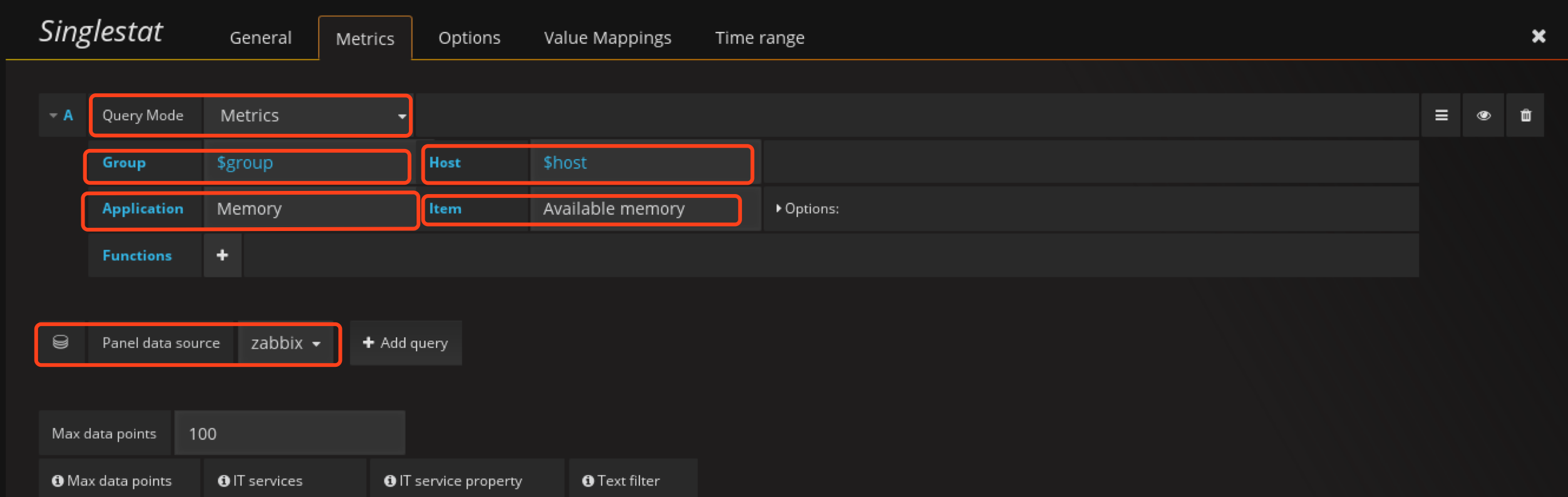
Task: Delete query A with trash icon
Action: pos(1525,115)
